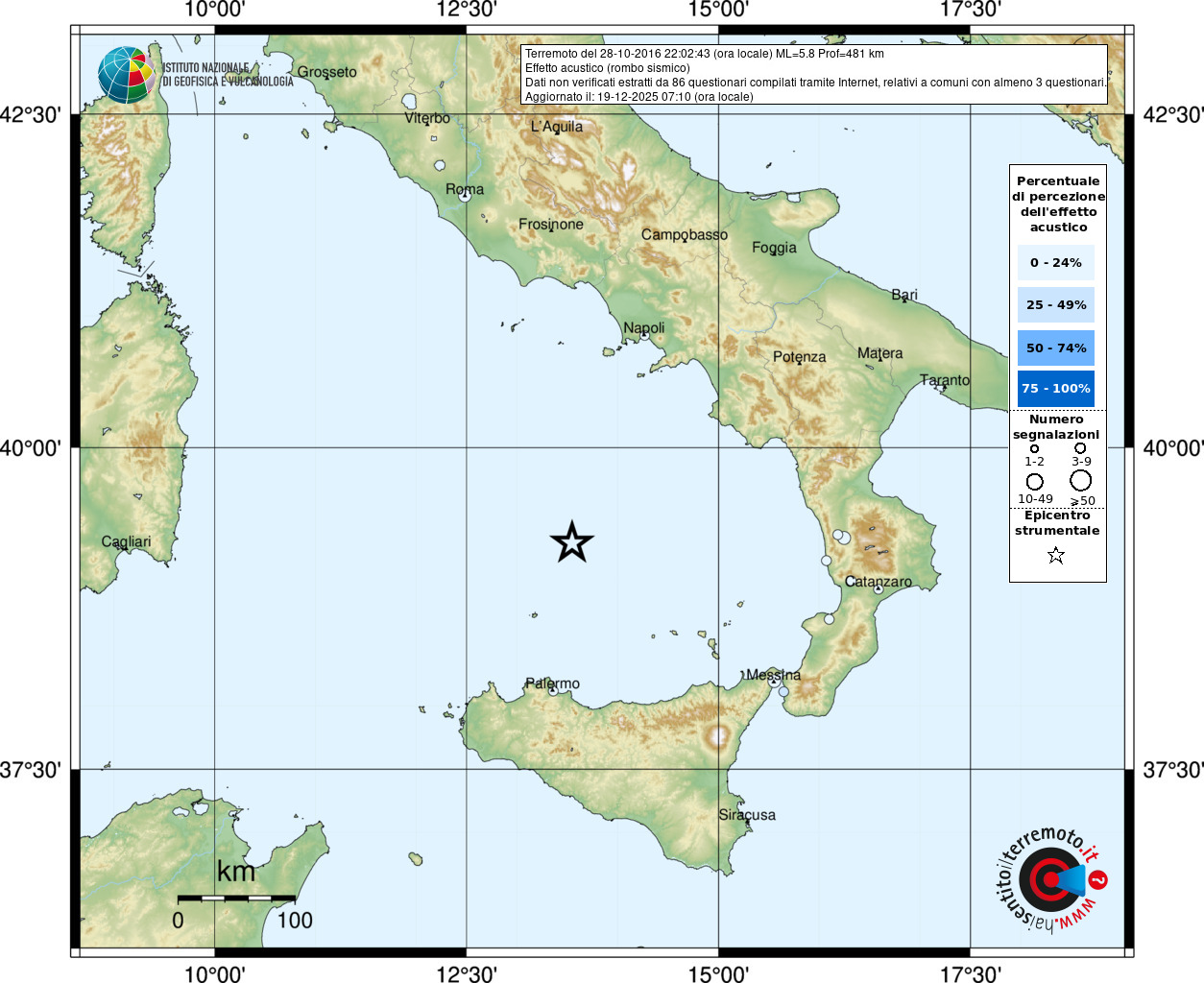The height and width of the screenshot is (983, 1204).
Task: Click the legend circle labeled 3-9
Action: pos(1080,448)
